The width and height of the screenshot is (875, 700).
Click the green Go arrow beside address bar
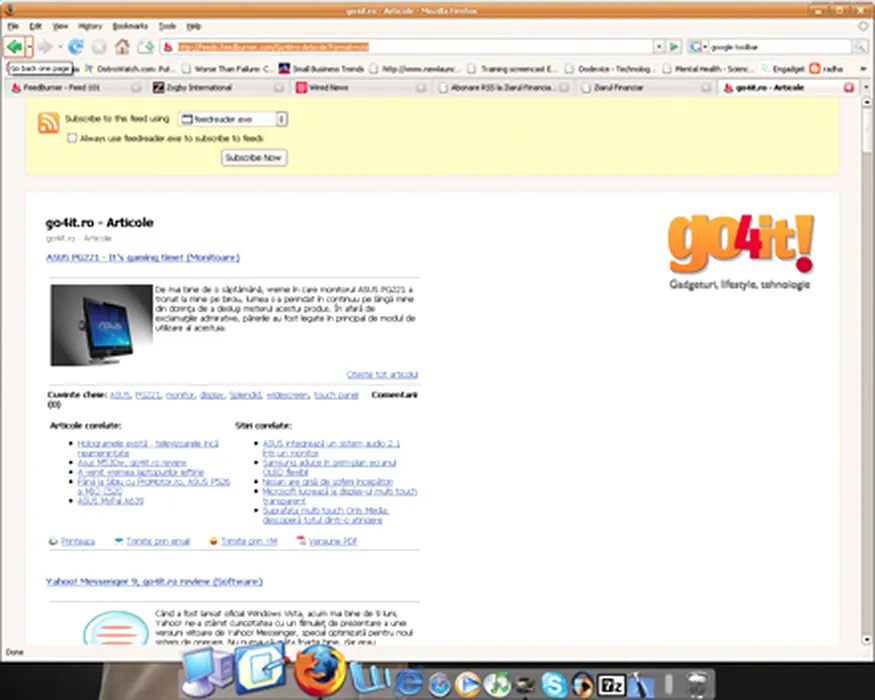click(674, 47)
